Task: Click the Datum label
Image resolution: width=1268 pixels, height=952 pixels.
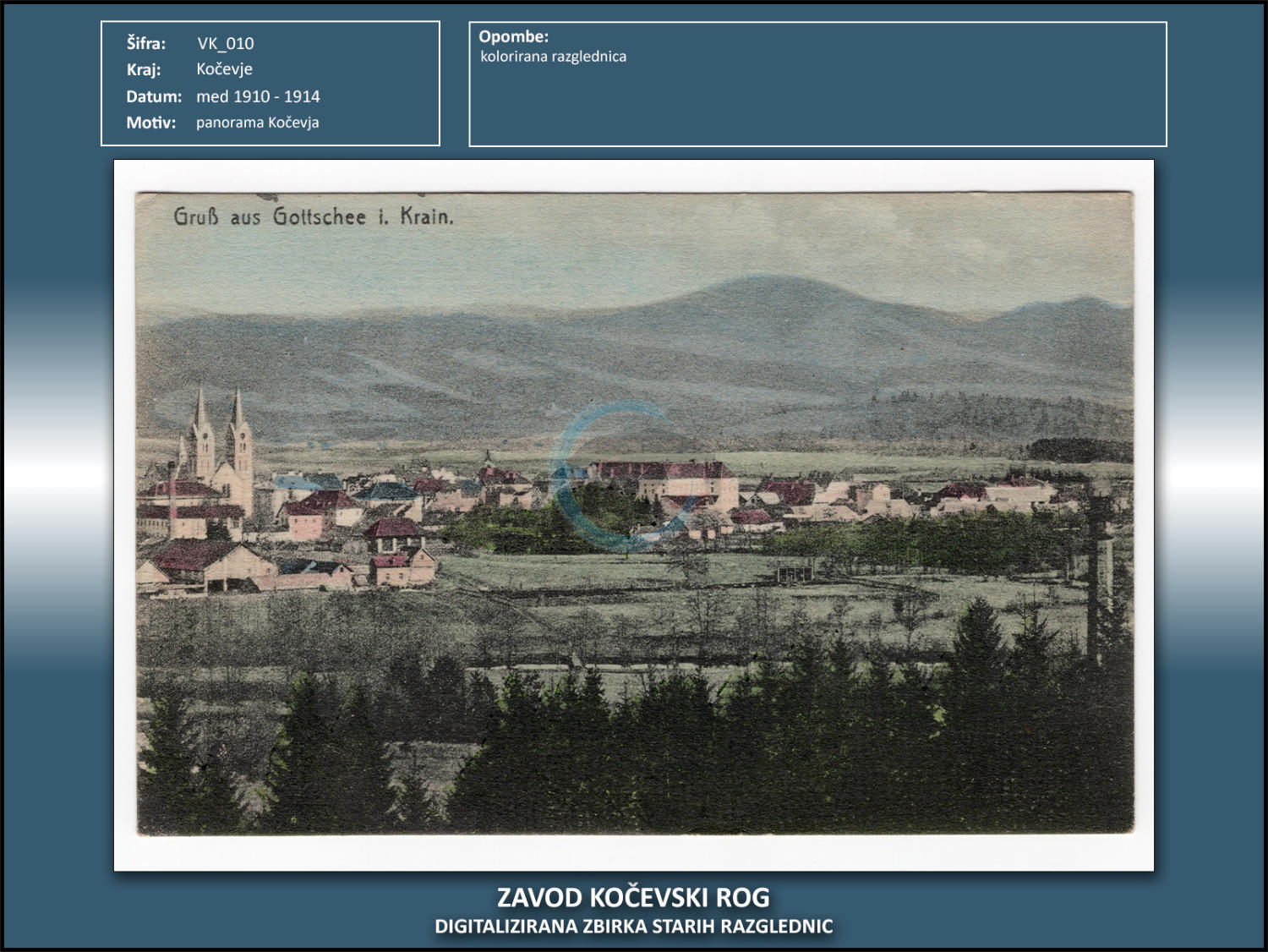Action: 154,96
